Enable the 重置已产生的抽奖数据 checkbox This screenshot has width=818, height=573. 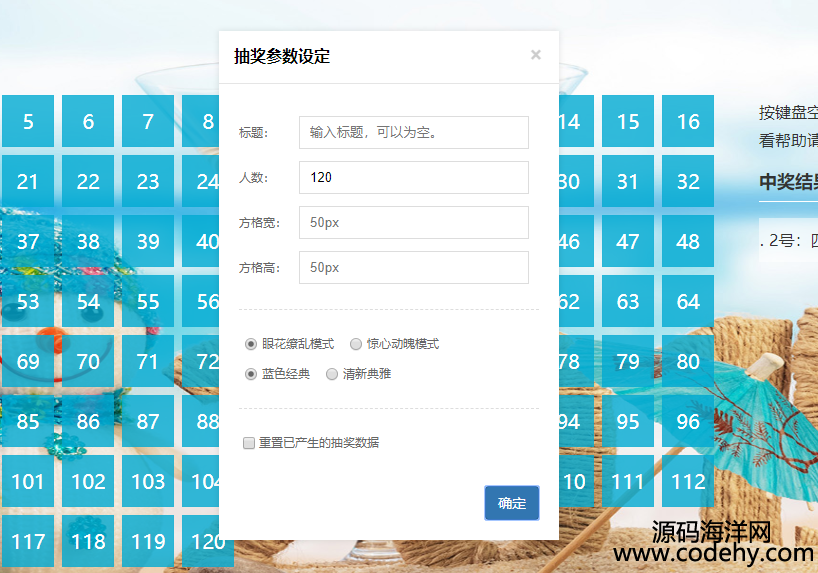pyautogui.click(x=249, y=443)
